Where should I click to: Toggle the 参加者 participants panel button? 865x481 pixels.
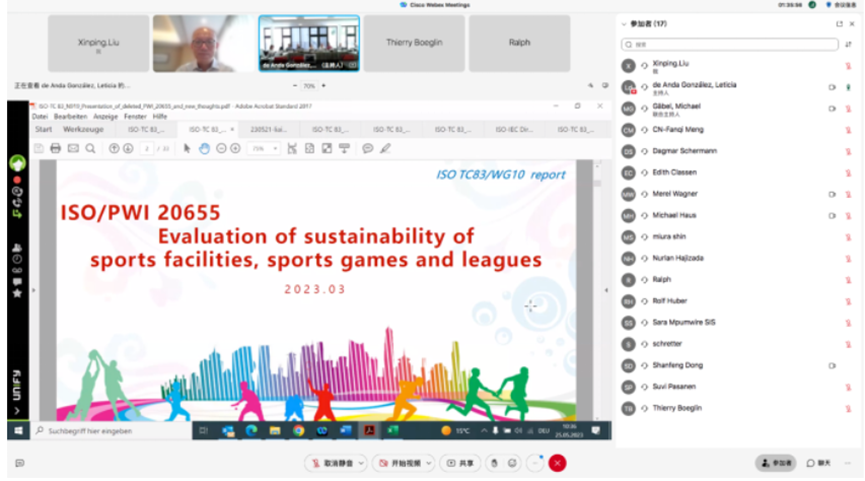[776, 463]
